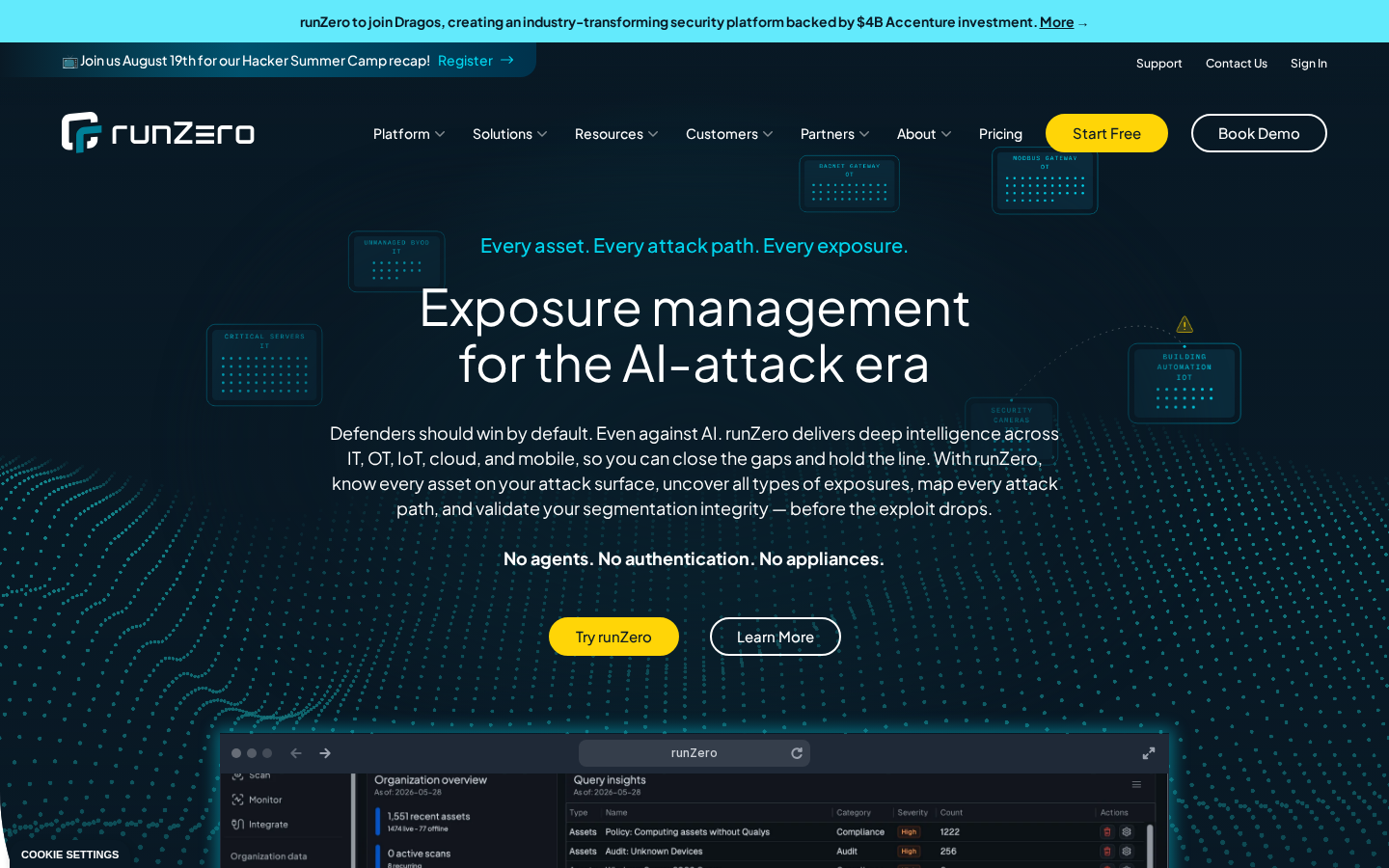The height and width of the screenshot is (868, 1389).
Task: Click the forward arrow in the demo browser
Action: click(325, 753)
